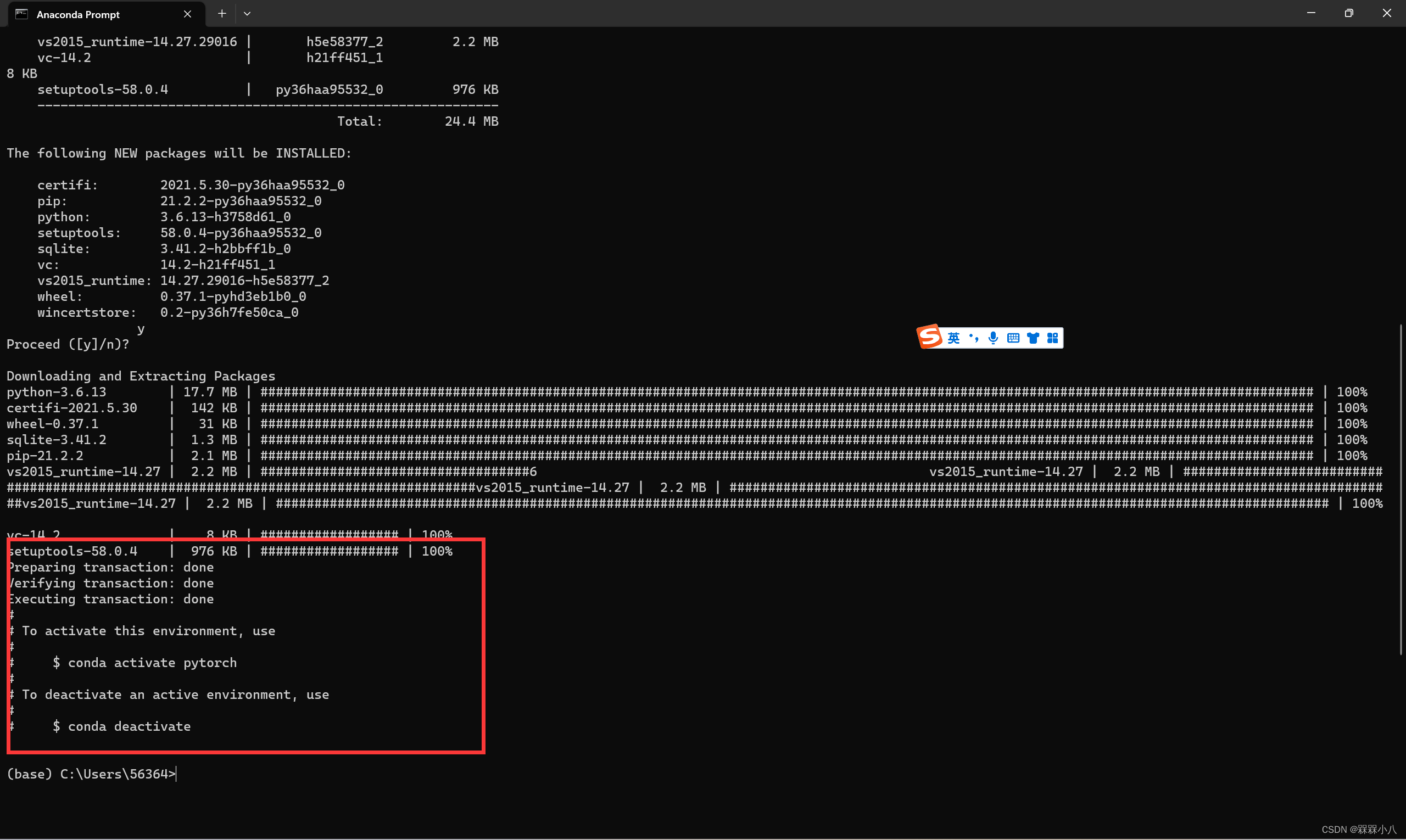
Task: Click 'The following NEW packages will be INSTALLED:'
Action: click(179, 153)
